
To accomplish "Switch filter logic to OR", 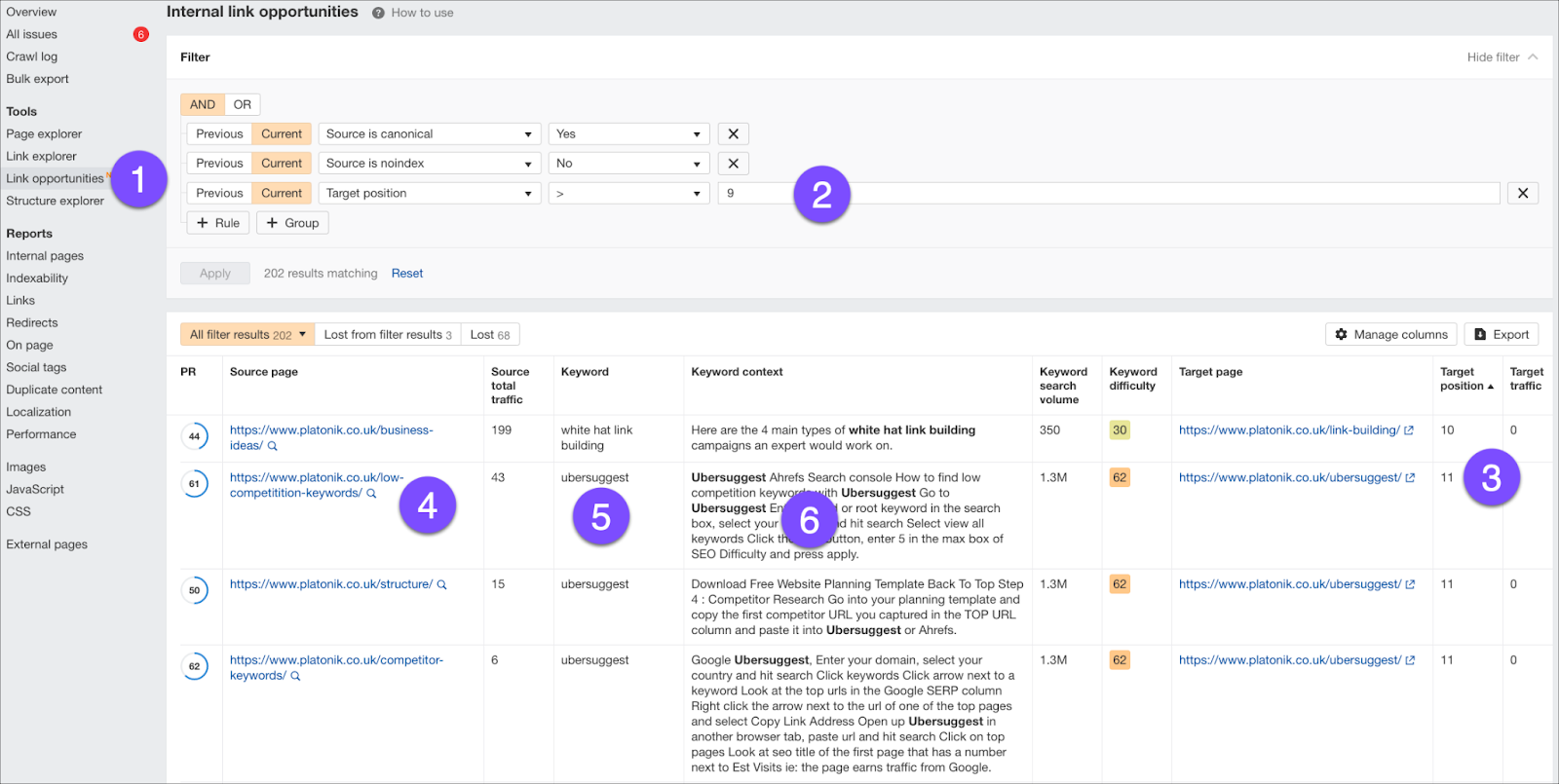I will (x=242, y=104).
